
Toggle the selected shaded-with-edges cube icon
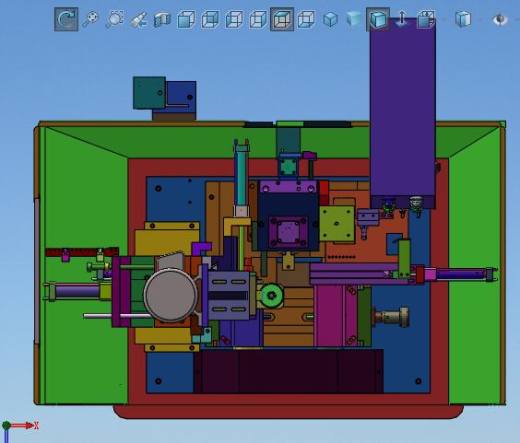tap(378, 19)
